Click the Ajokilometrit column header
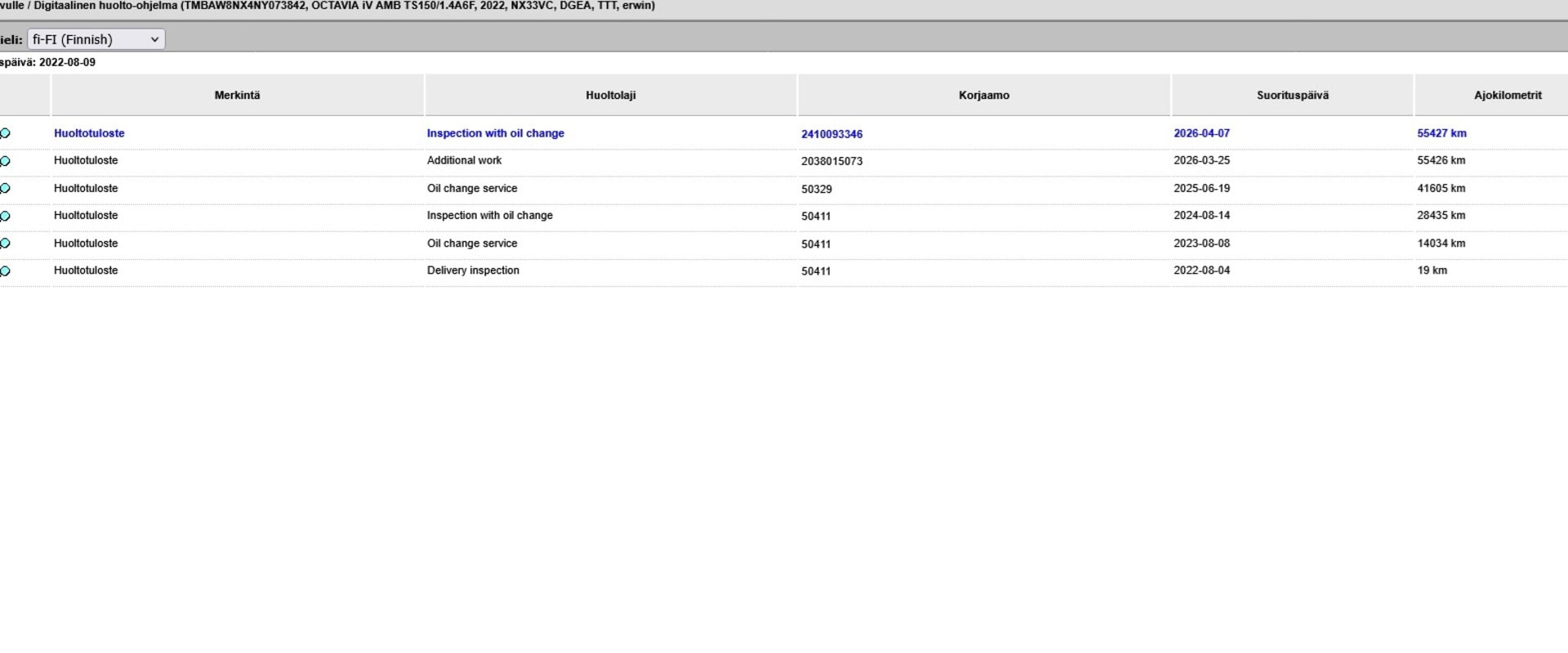 click(1507, 96)
